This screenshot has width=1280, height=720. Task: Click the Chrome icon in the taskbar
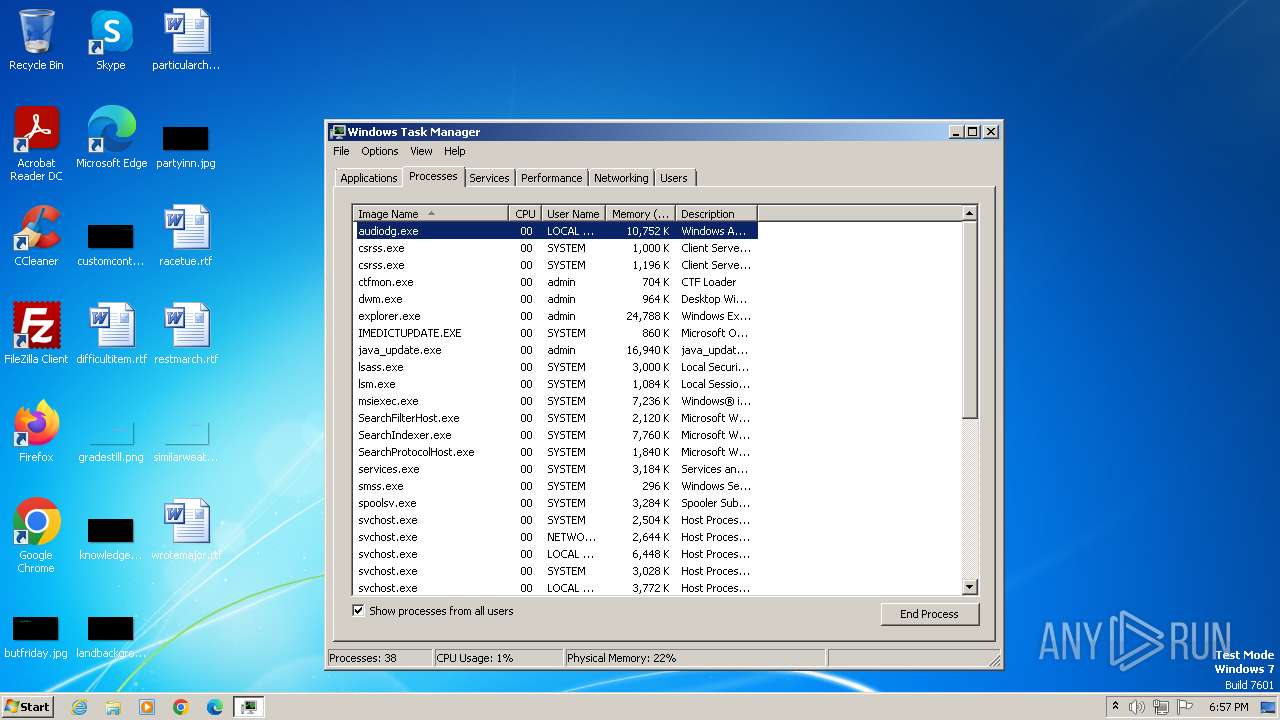point(181,707)
